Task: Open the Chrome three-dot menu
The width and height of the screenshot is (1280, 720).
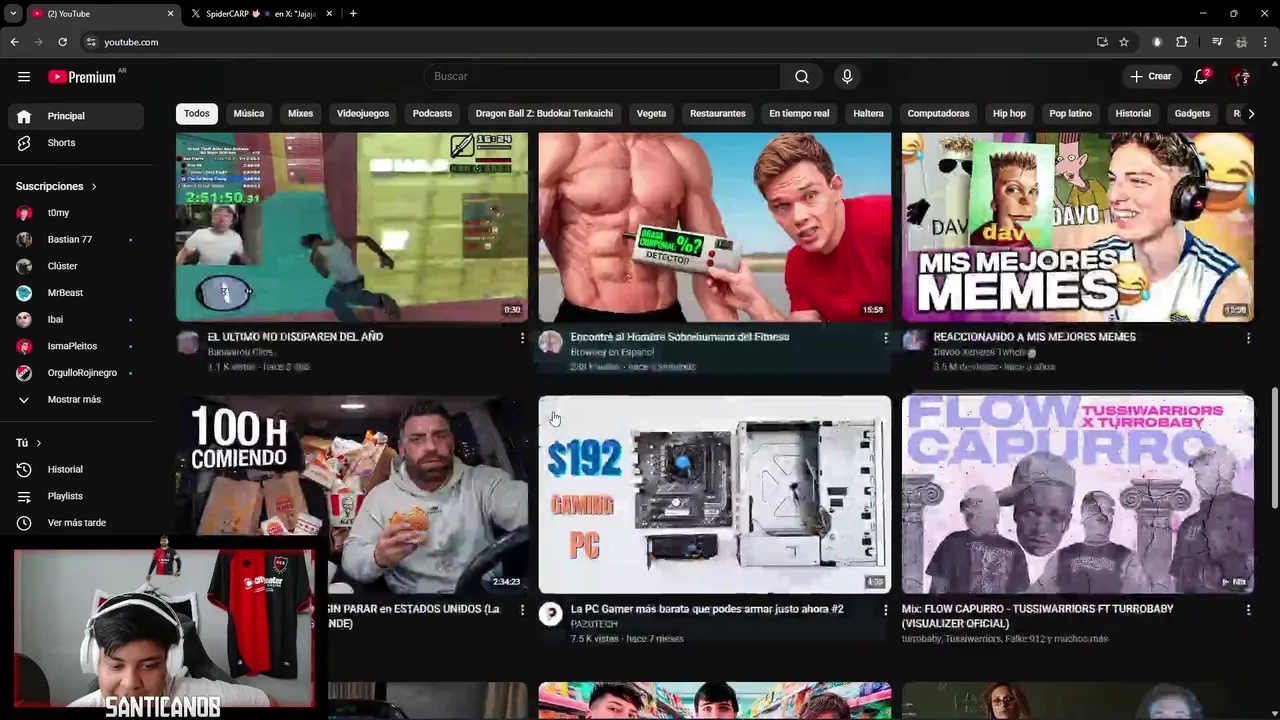Action: click(1266, 42)
